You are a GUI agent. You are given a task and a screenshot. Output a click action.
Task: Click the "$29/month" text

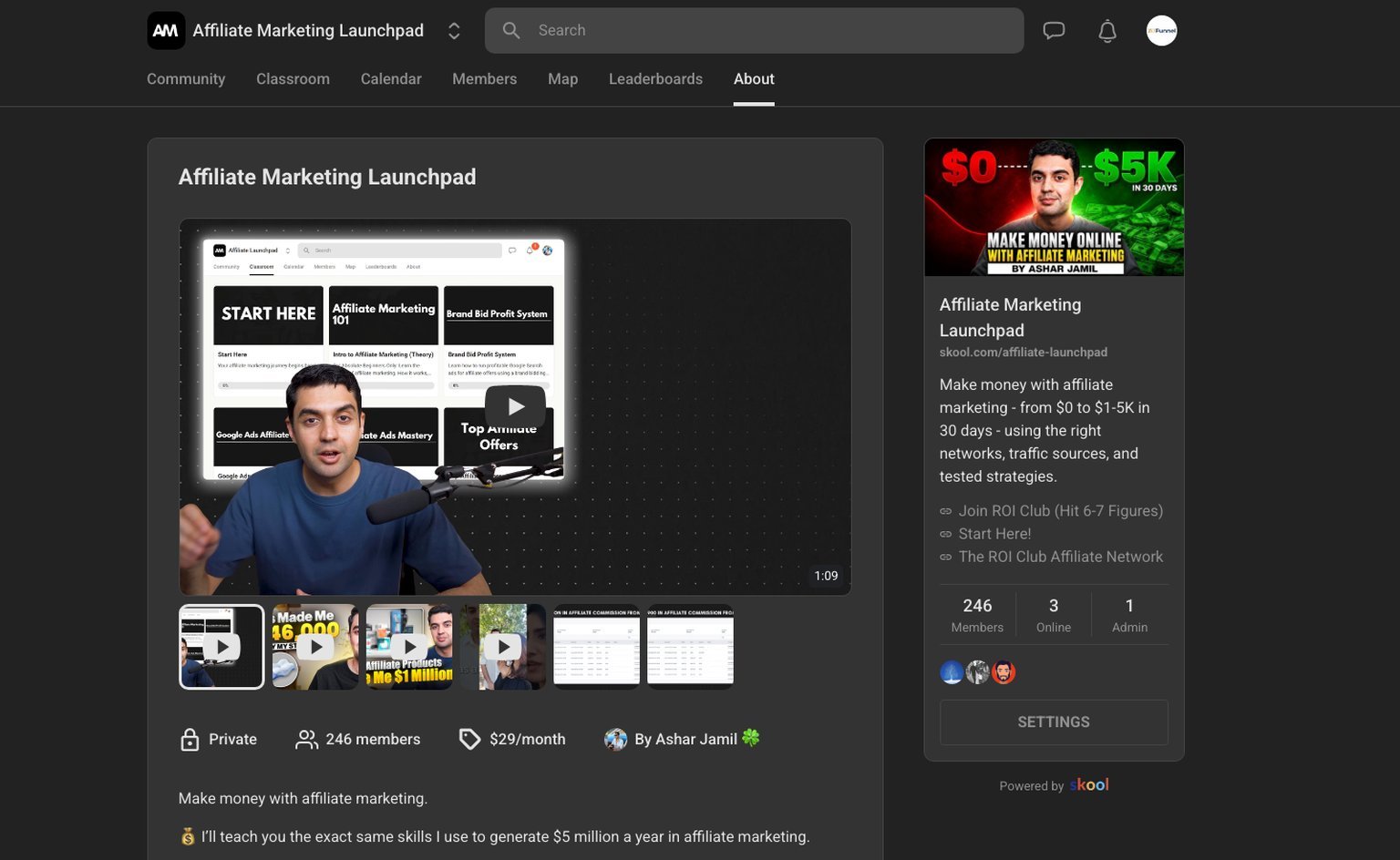pyautogui.click(x=527, y=739)
